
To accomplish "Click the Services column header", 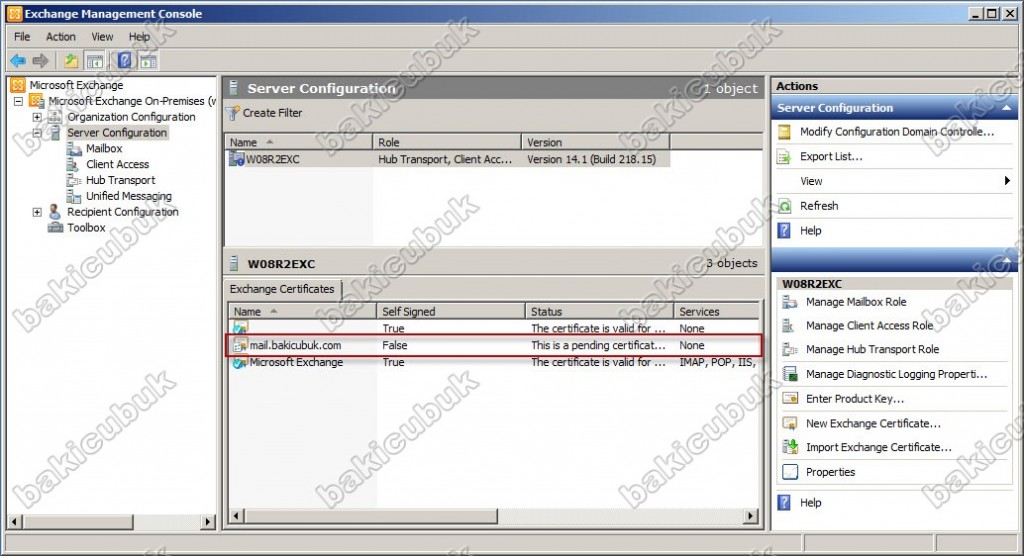I will pyautogui.click(x=717, y=311).
